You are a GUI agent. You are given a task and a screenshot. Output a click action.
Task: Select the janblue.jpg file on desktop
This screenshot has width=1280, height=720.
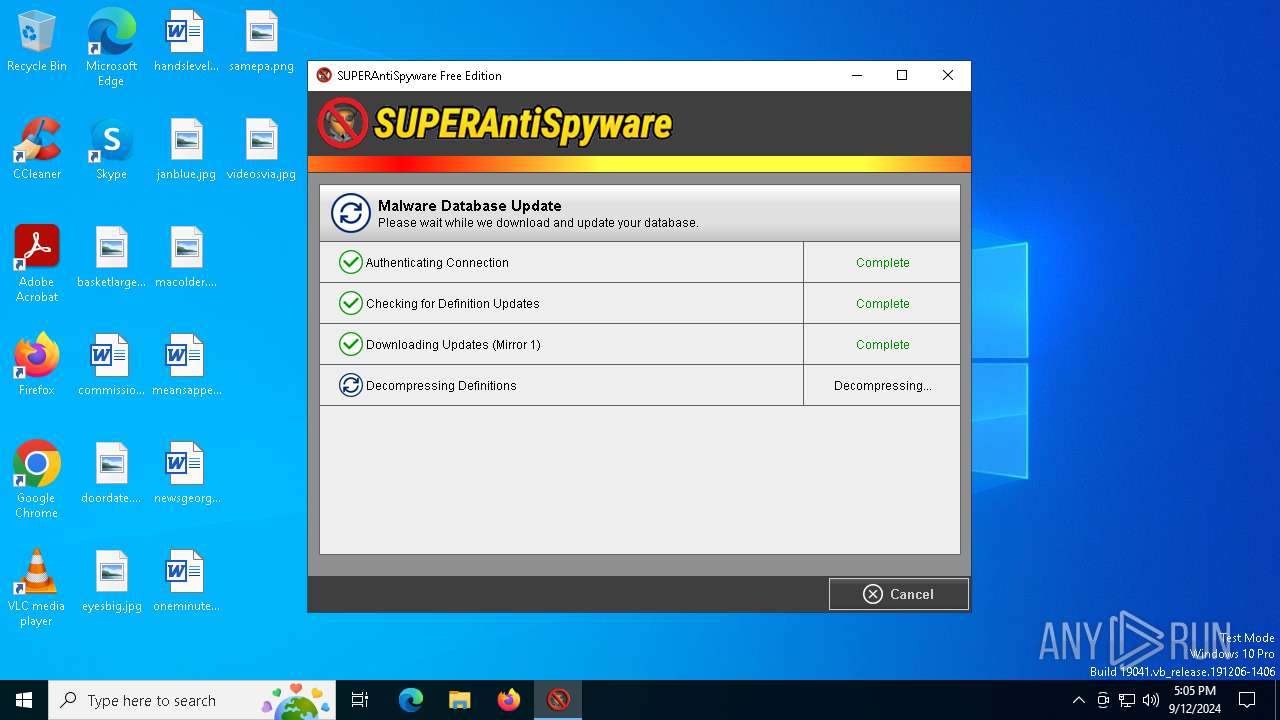pyautogui.click(x=186, y=149)
